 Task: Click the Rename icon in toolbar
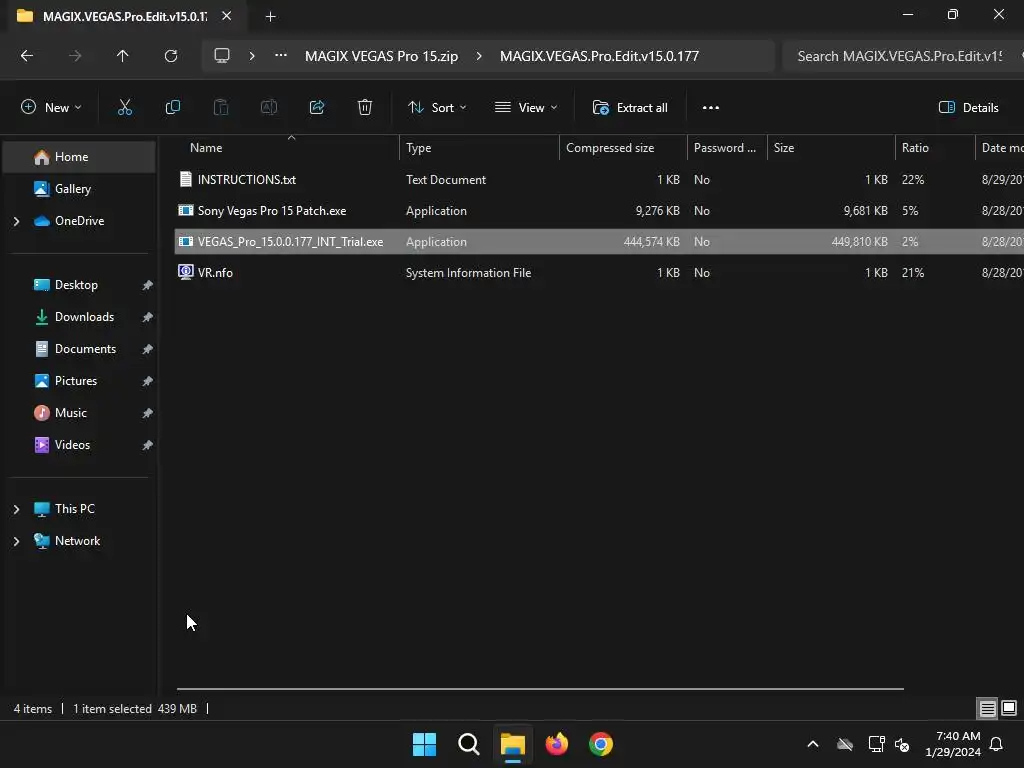click(x=269, y=108)
